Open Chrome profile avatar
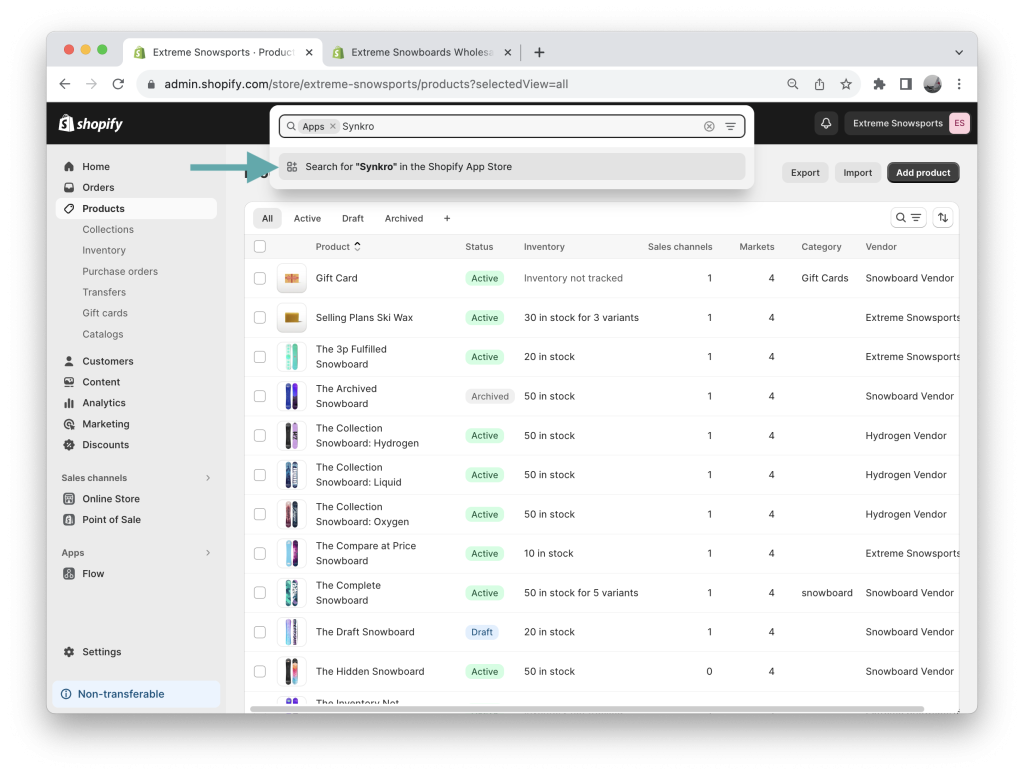 coord(932,84)
